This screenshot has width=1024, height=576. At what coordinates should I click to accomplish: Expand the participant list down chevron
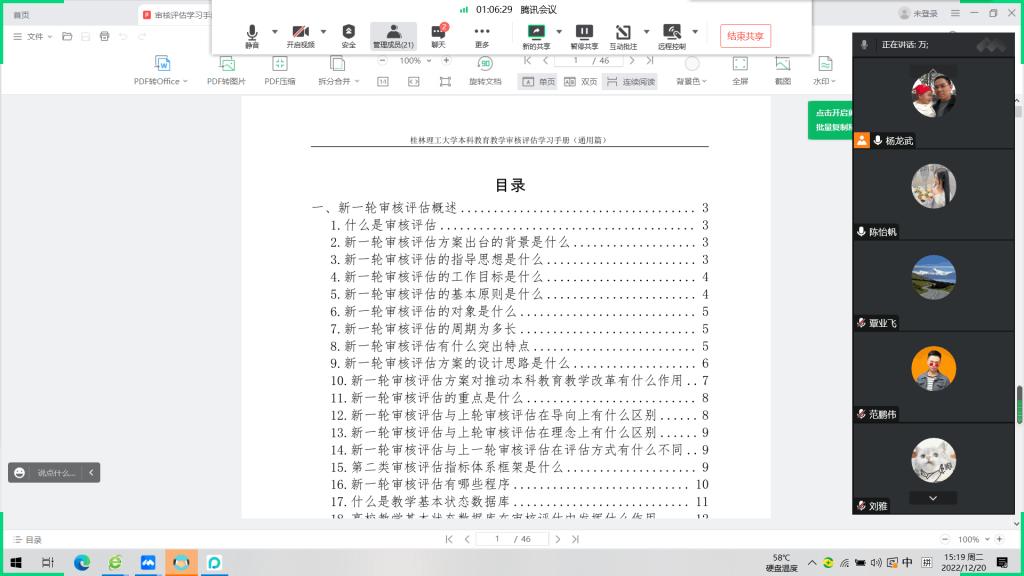pos(932,498)
